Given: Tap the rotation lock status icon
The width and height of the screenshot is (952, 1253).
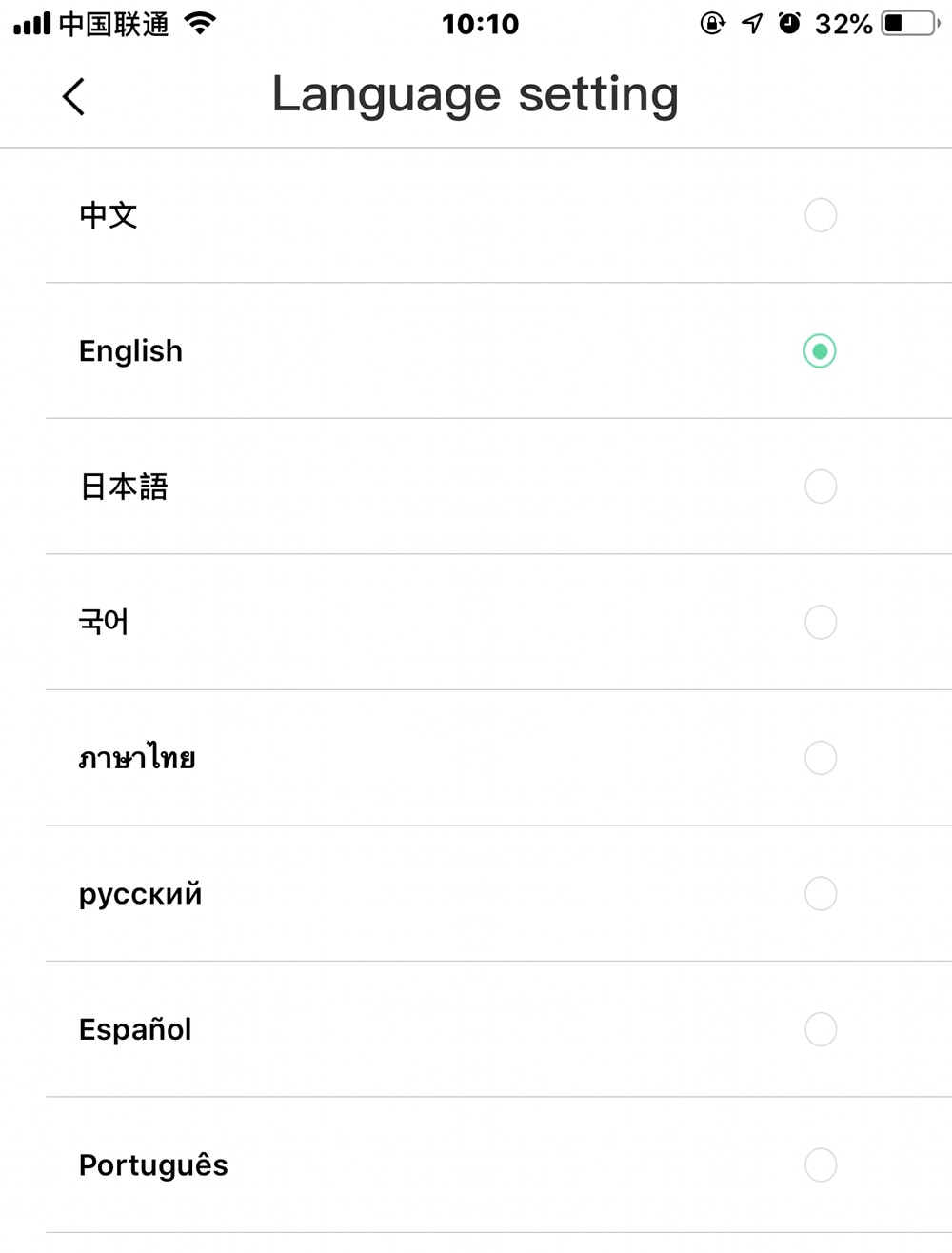Looking at the screenshot, I should click(x=712, y=23).
